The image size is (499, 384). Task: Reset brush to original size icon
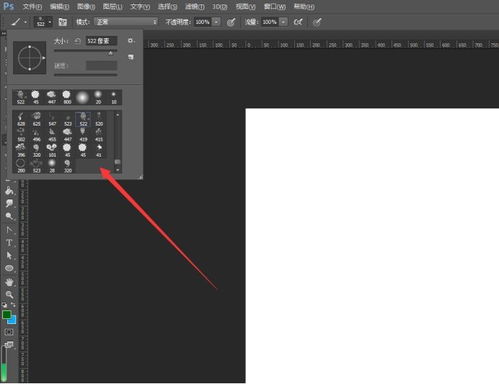[x=77, y=41]
